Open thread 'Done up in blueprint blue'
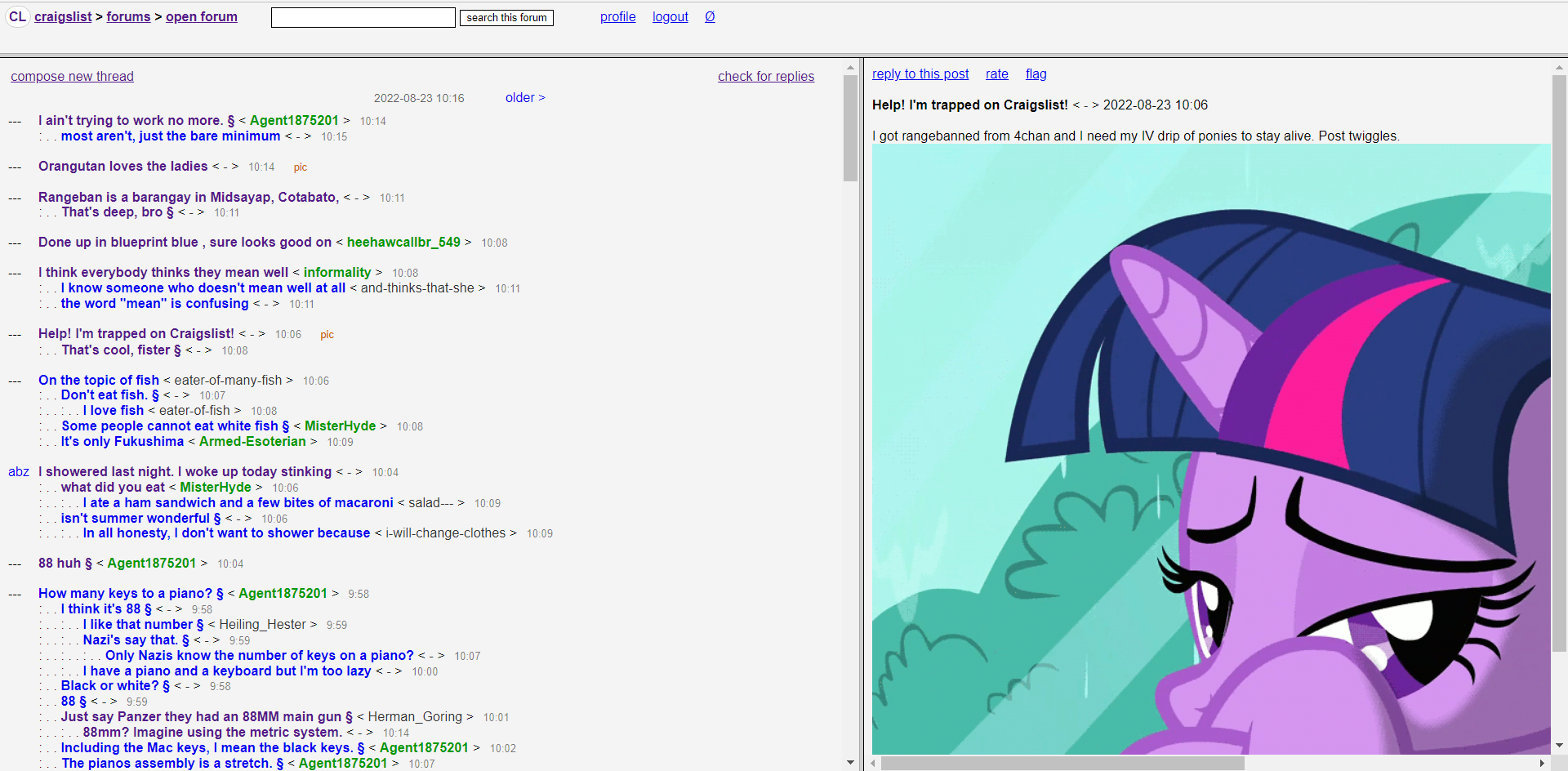This screenshot has width=1568, height=771. coord(185,242)
